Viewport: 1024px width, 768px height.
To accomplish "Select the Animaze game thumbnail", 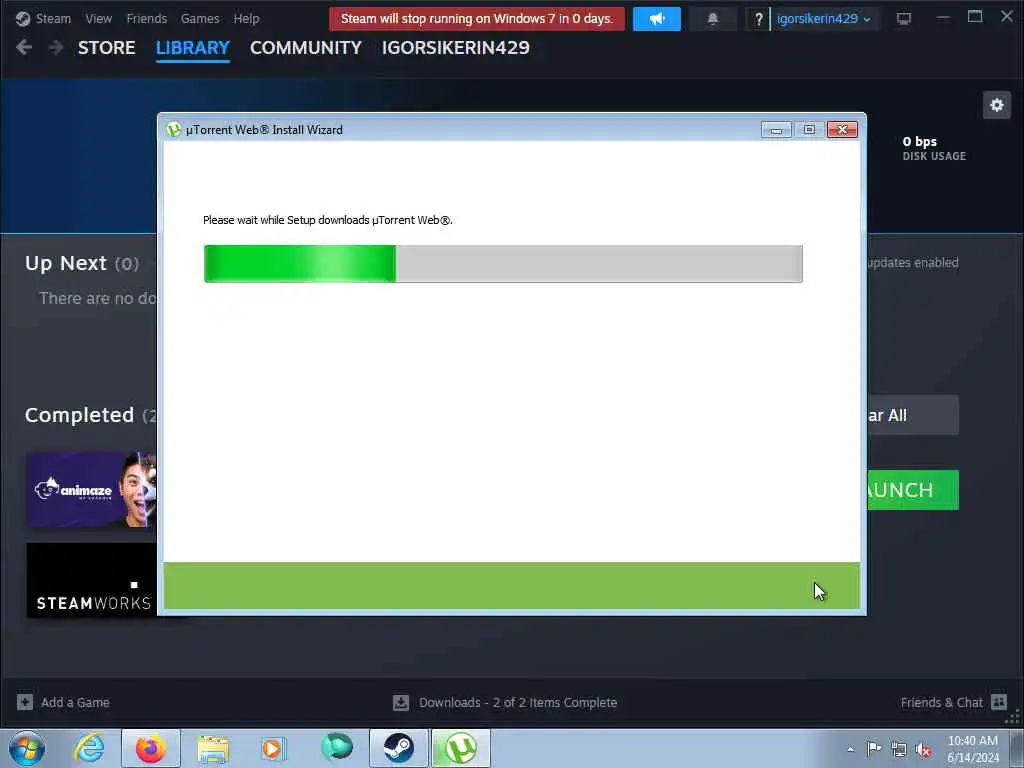I will (x=91, y=489).
